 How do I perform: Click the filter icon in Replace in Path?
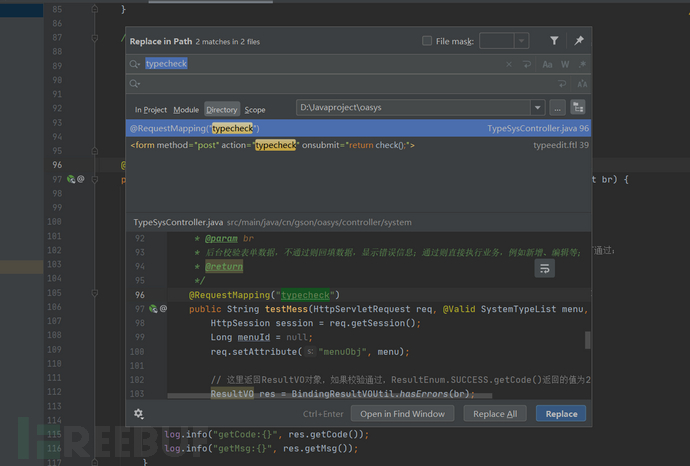coord(554,41)
